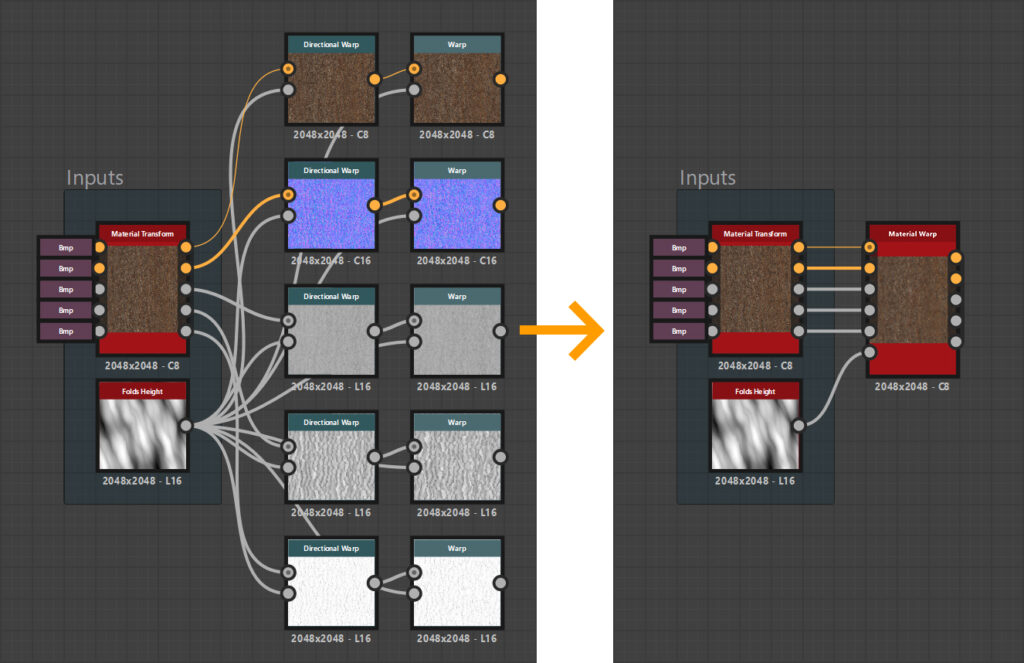Click the Folds Height output pin feeding Directional Warps
This screenshot has width=1024, height=663.
(185, 426)
